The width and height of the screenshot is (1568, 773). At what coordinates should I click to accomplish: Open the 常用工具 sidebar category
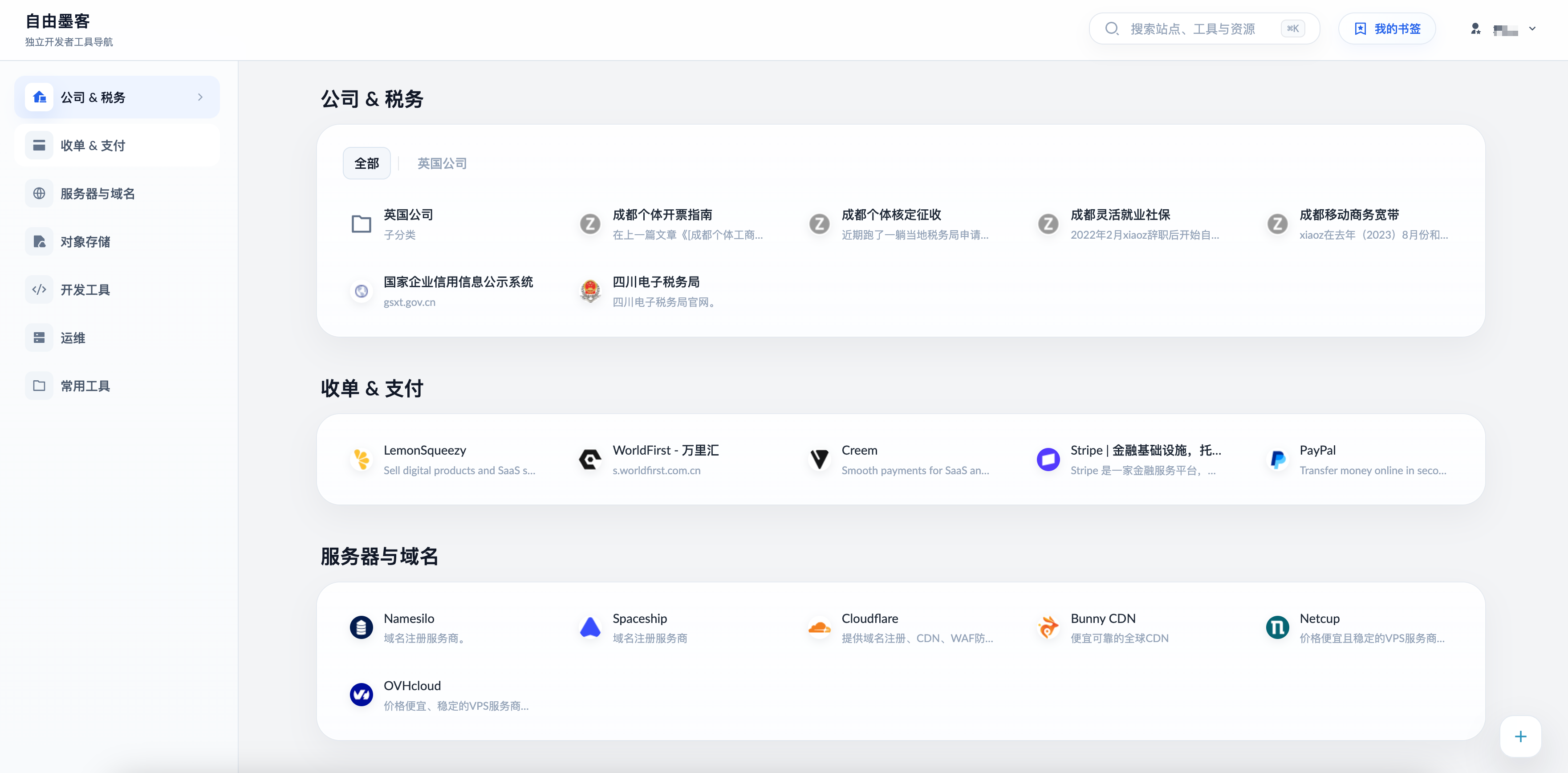coord(117,386)
